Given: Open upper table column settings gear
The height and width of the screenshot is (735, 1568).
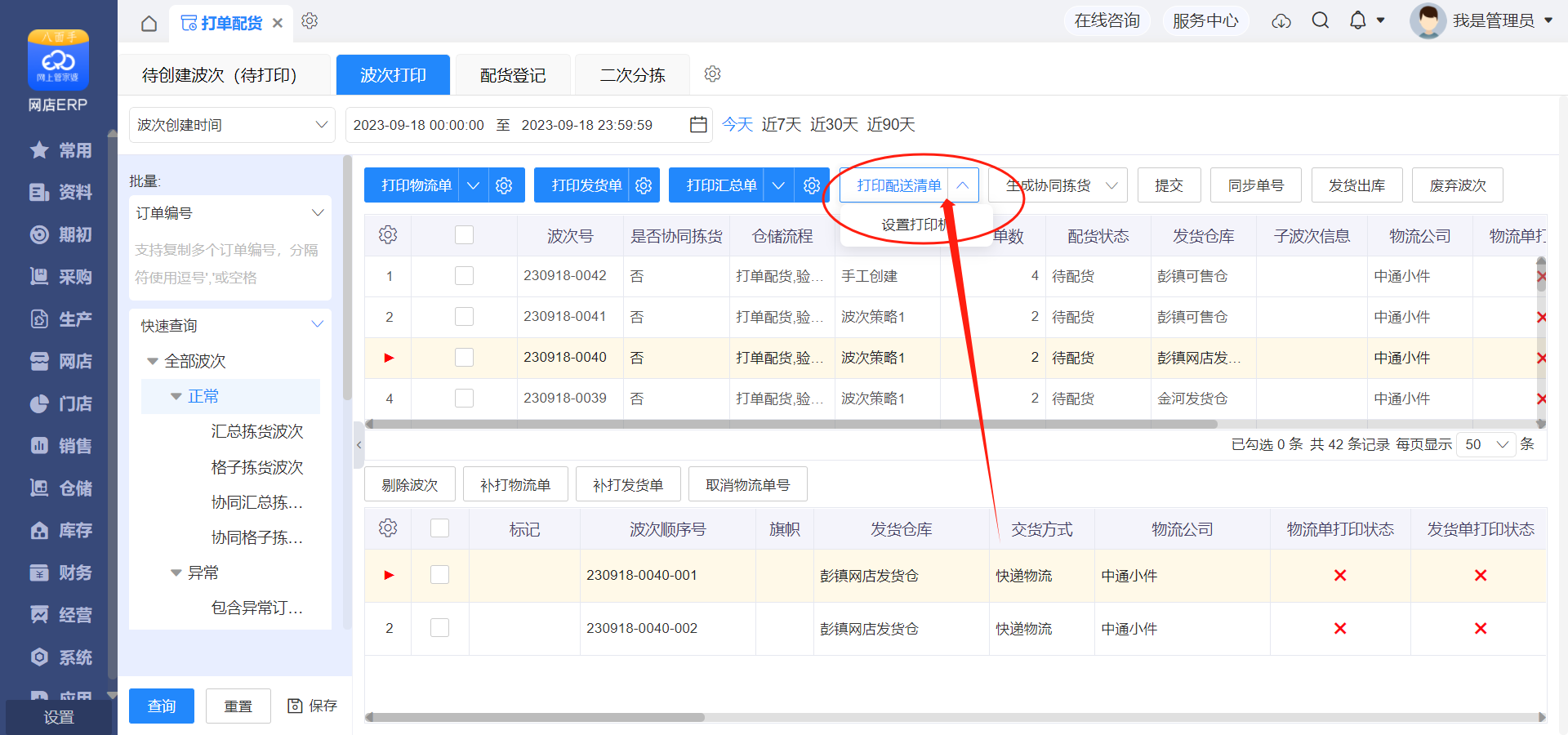Looking at the screenshot, I should 388,235.
